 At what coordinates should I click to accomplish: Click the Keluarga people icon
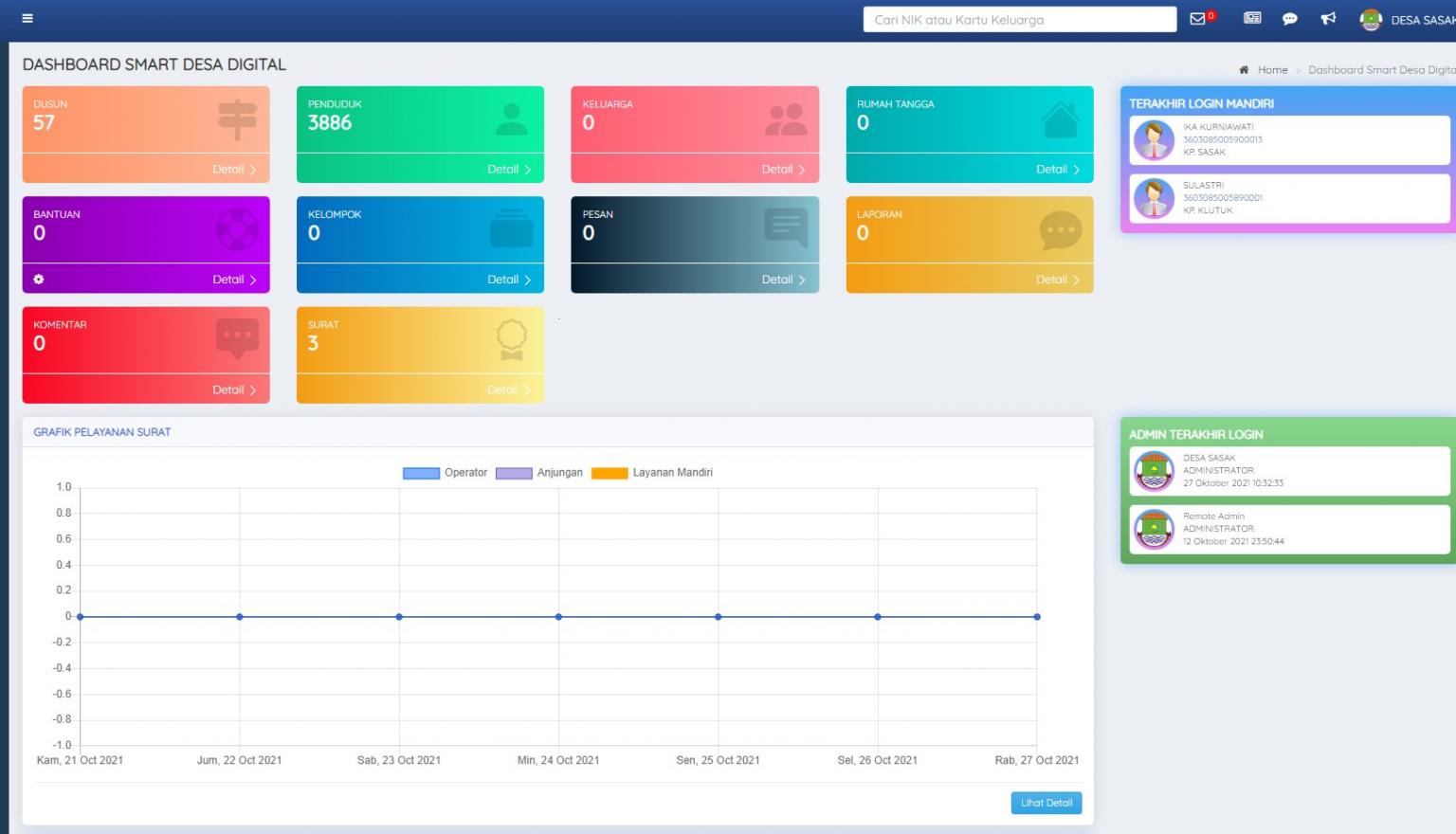(x=786, y=119)
